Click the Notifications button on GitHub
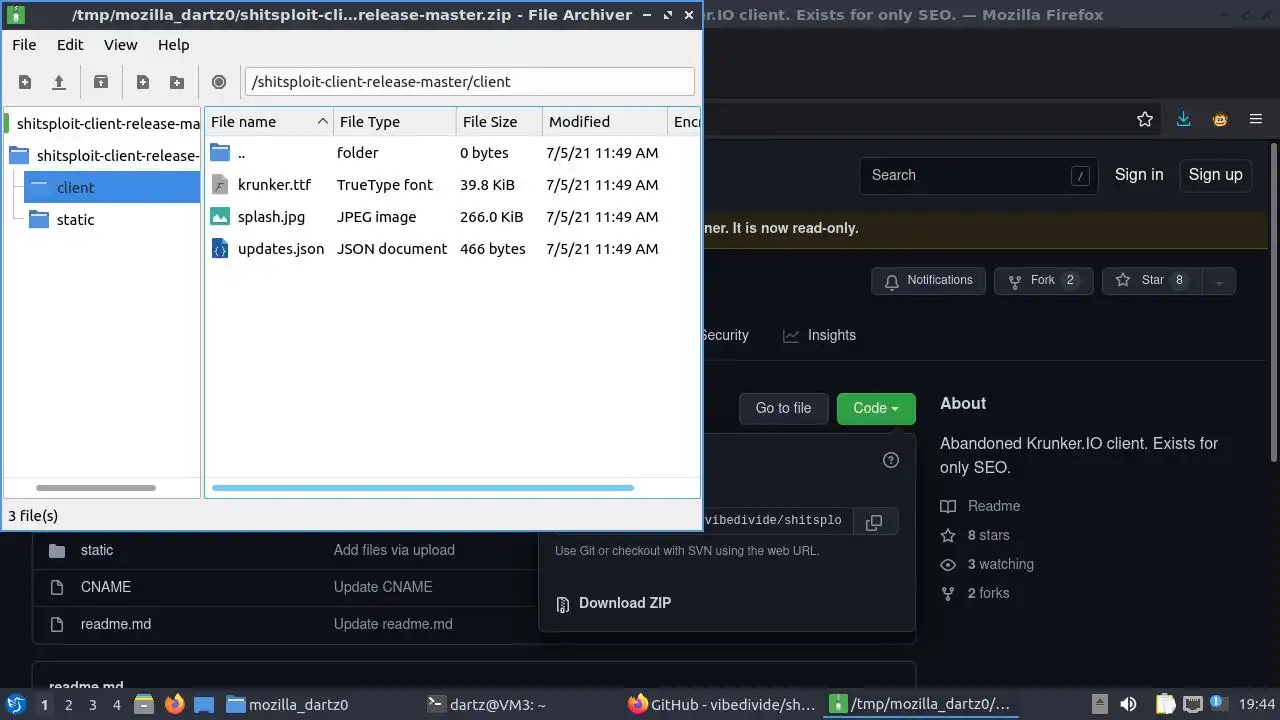 click(928, 281)
